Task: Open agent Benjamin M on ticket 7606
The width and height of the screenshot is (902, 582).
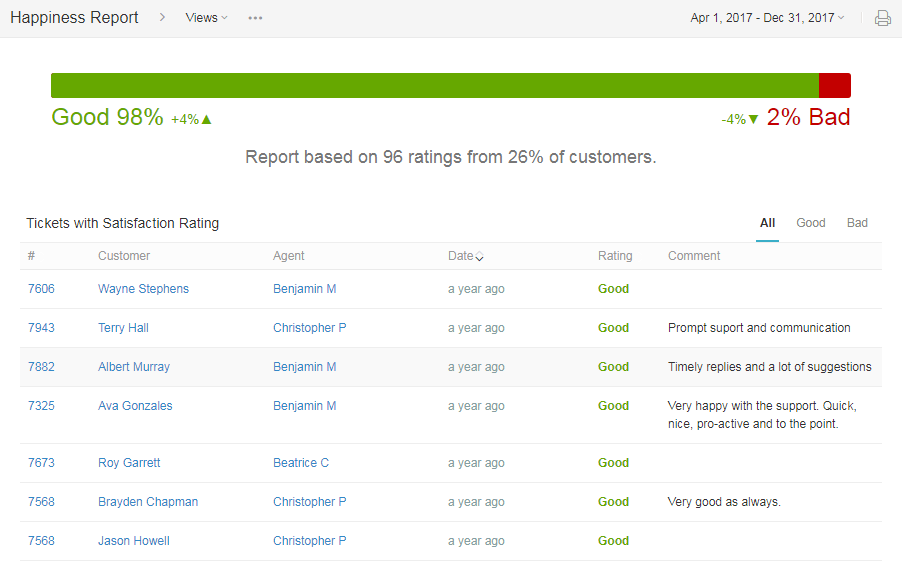Action: click(304, 289)
